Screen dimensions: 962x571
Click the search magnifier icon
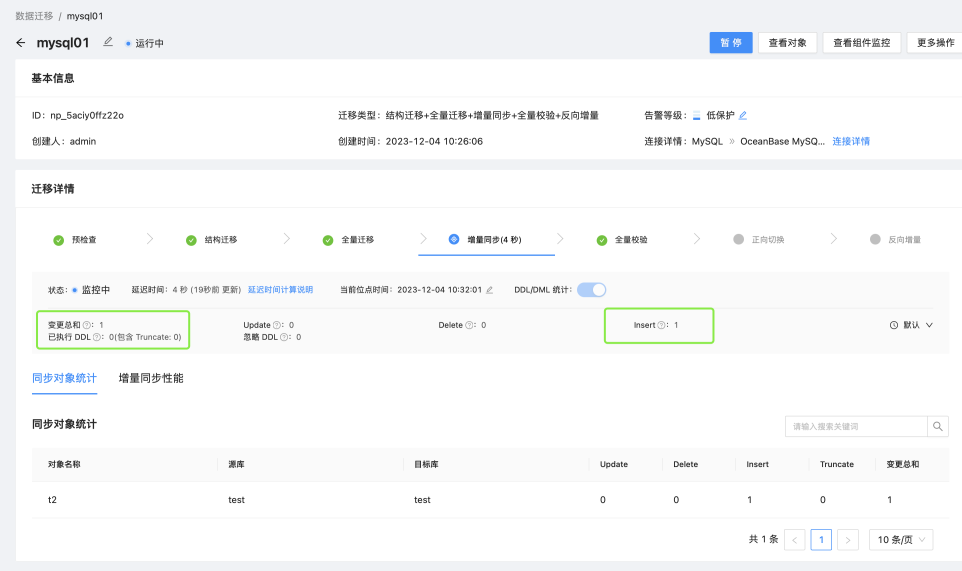tap(937, 426)
